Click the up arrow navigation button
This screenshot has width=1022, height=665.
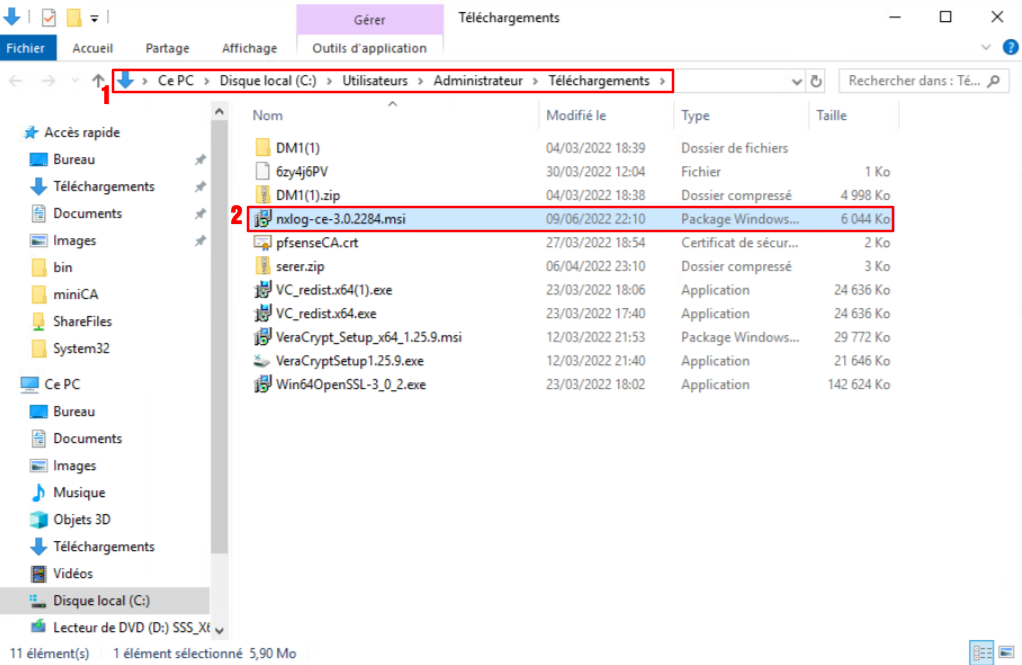pos(97,81)
